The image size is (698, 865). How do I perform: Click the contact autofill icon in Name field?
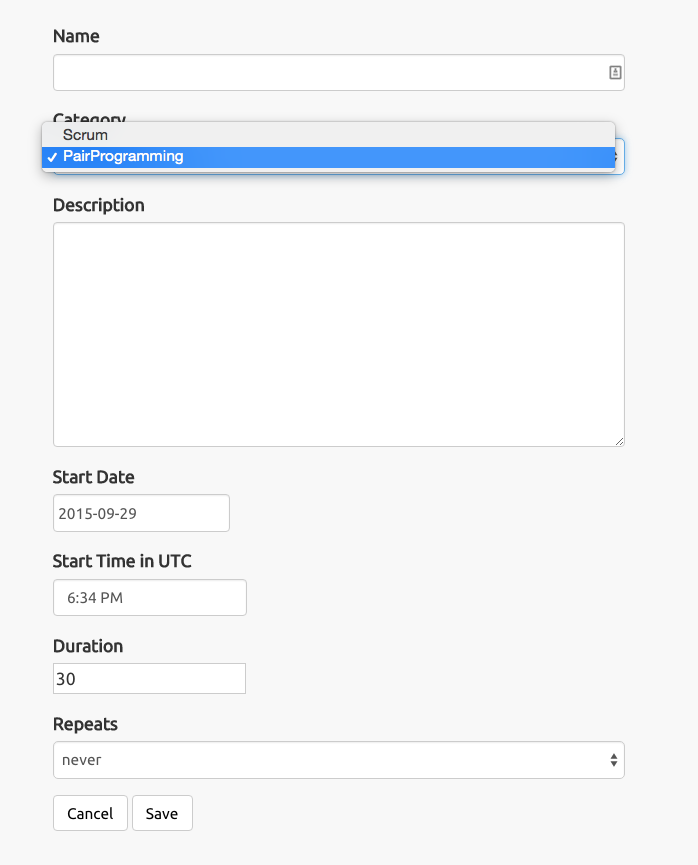point(615,73)
